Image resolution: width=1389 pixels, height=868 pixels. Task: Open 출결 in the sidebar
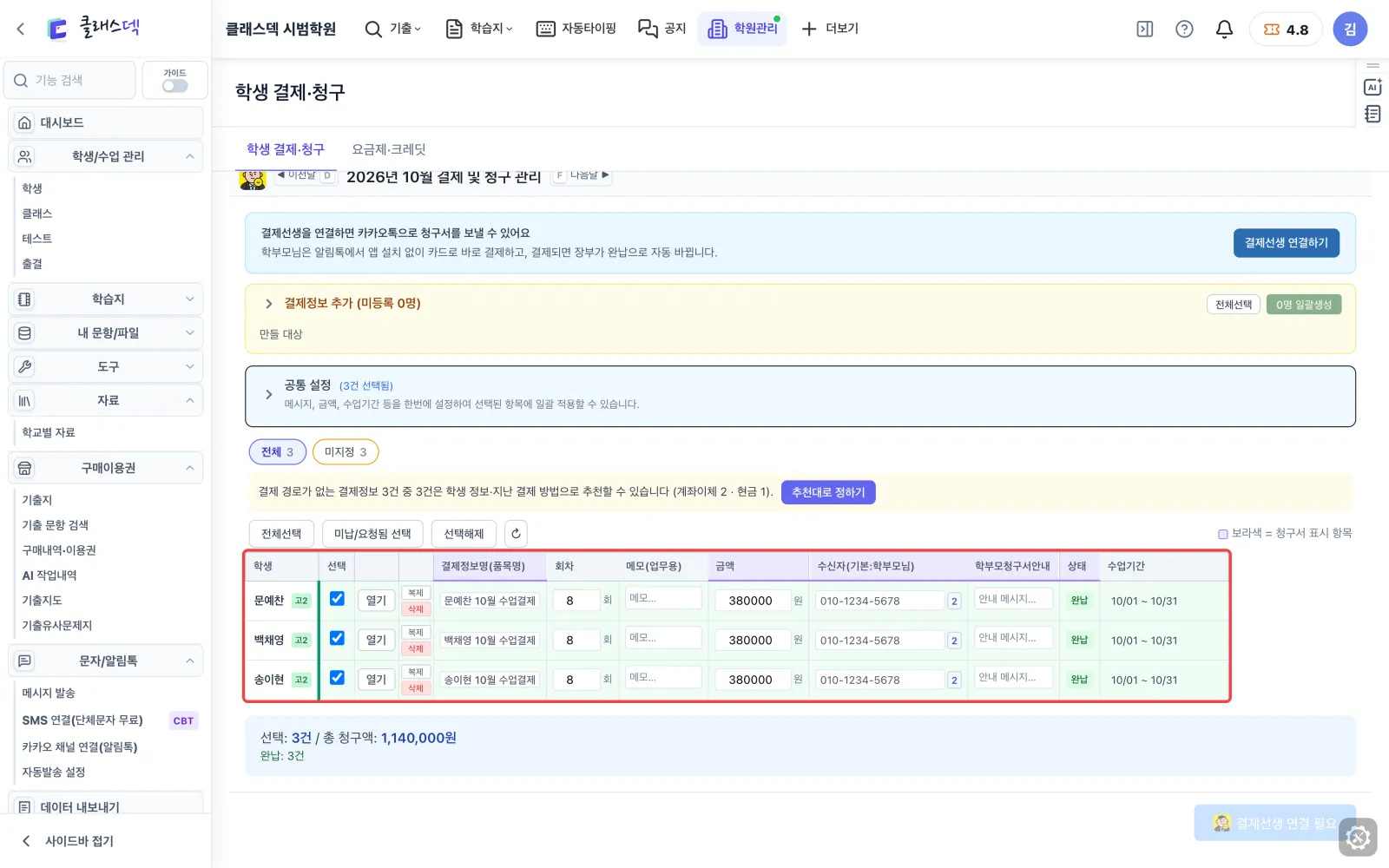click(x=32, y=264)
